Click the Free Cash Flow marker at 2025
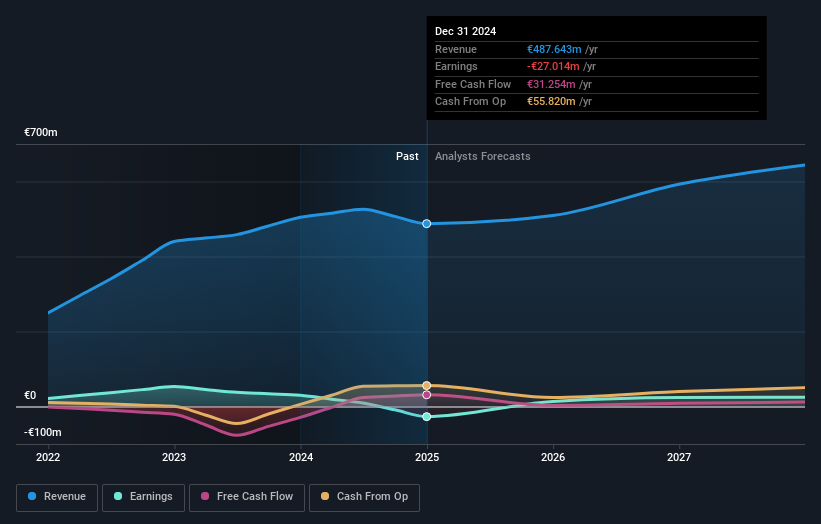 pyautogui.click(x=427, y=395)
